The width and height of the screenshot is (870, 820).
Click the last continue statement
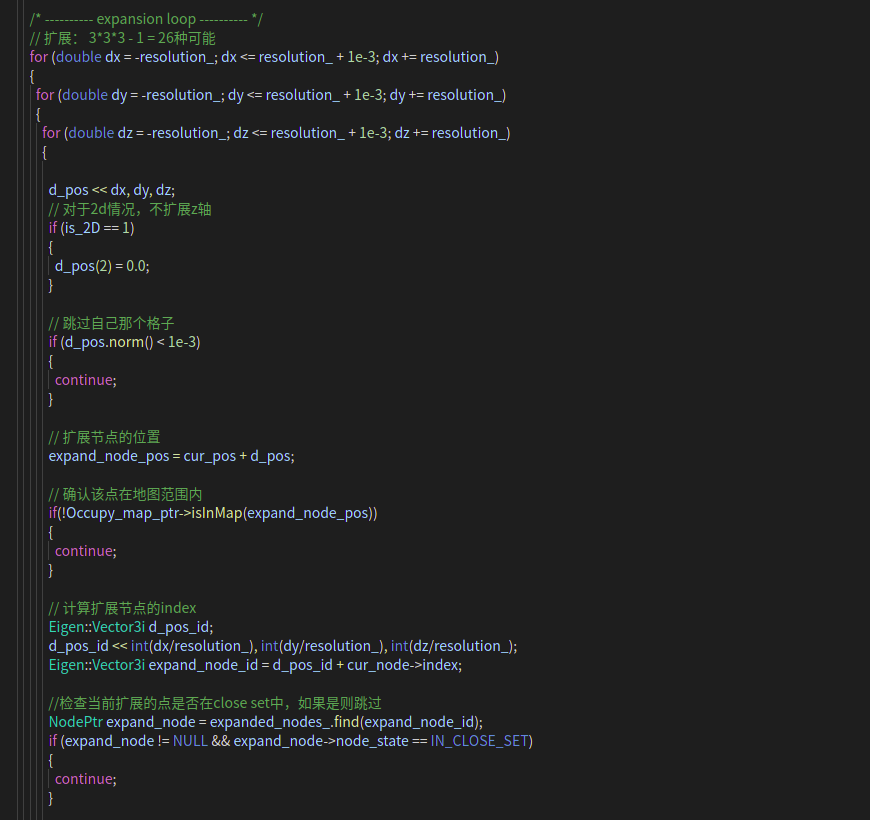[x=85, y=779]
